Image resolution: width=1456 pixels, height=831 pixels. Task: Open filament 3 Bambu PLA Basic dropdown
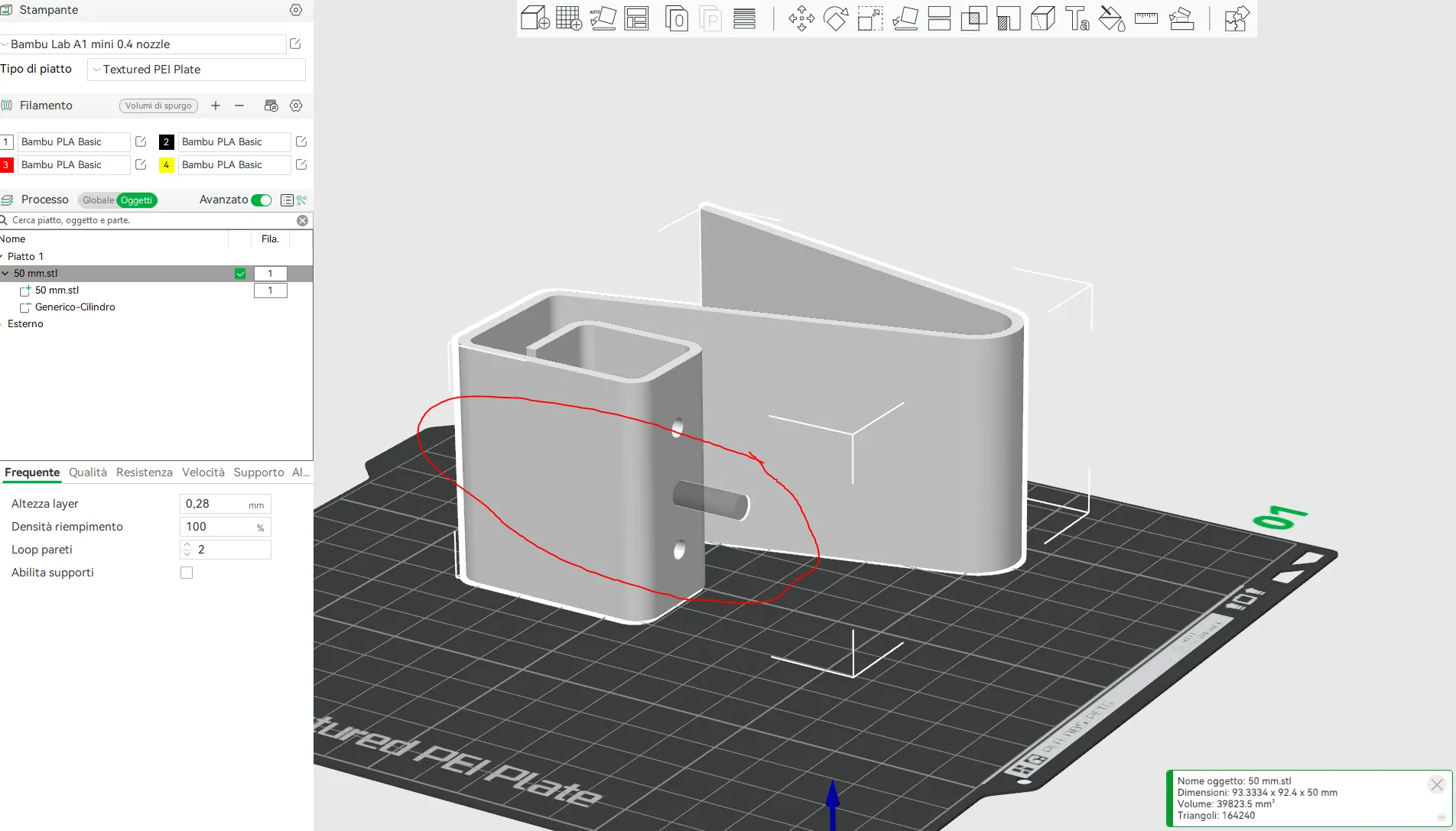pyautogui.click(x=73, y=164)
